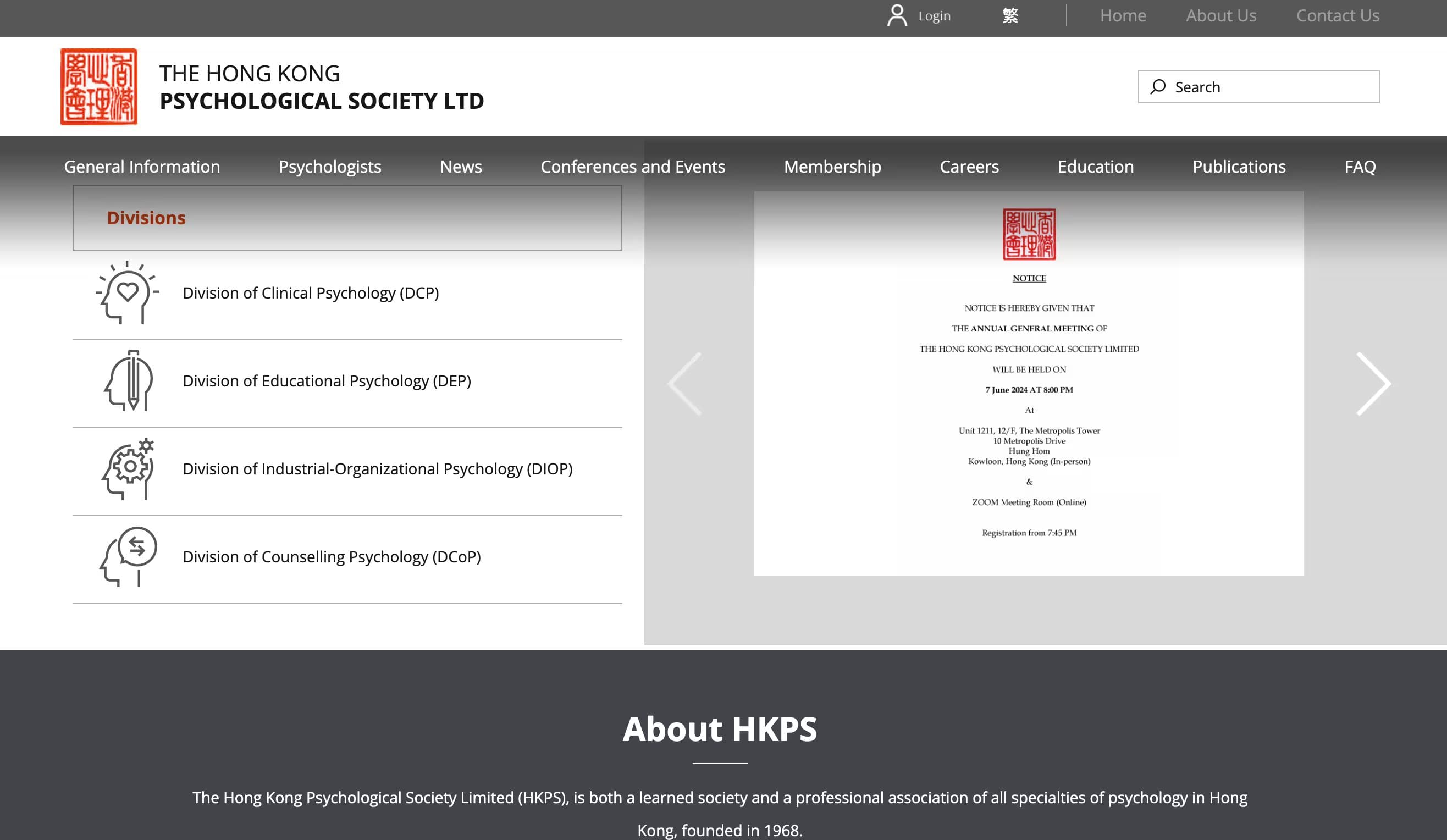Click the text 'founded in 1968'
Screen dimensions: 1447x840
pyautogui.click(x=741, y=830)
